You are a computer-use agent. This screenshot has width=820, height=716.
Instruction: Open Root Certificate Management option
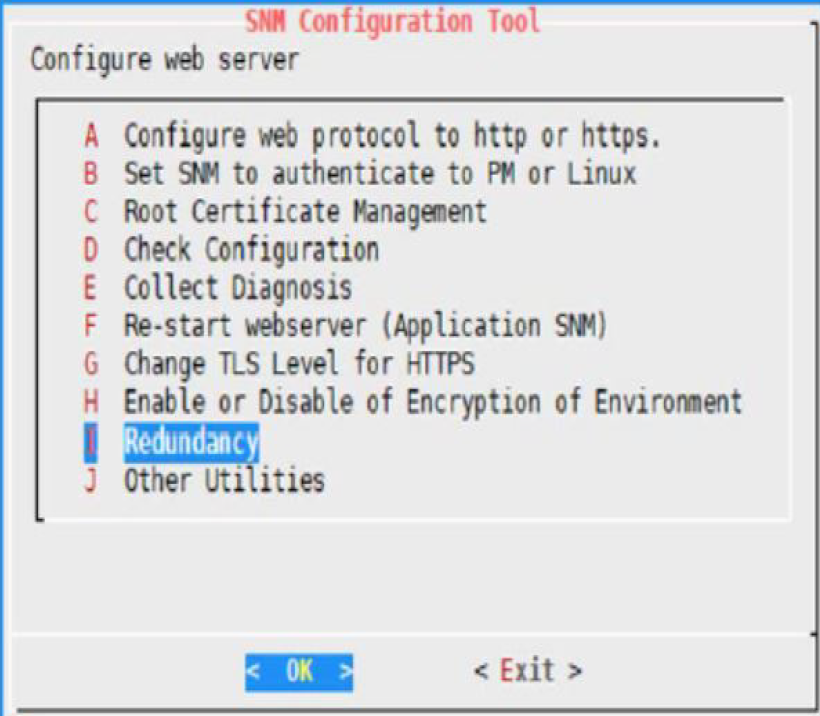pos(305,211)
